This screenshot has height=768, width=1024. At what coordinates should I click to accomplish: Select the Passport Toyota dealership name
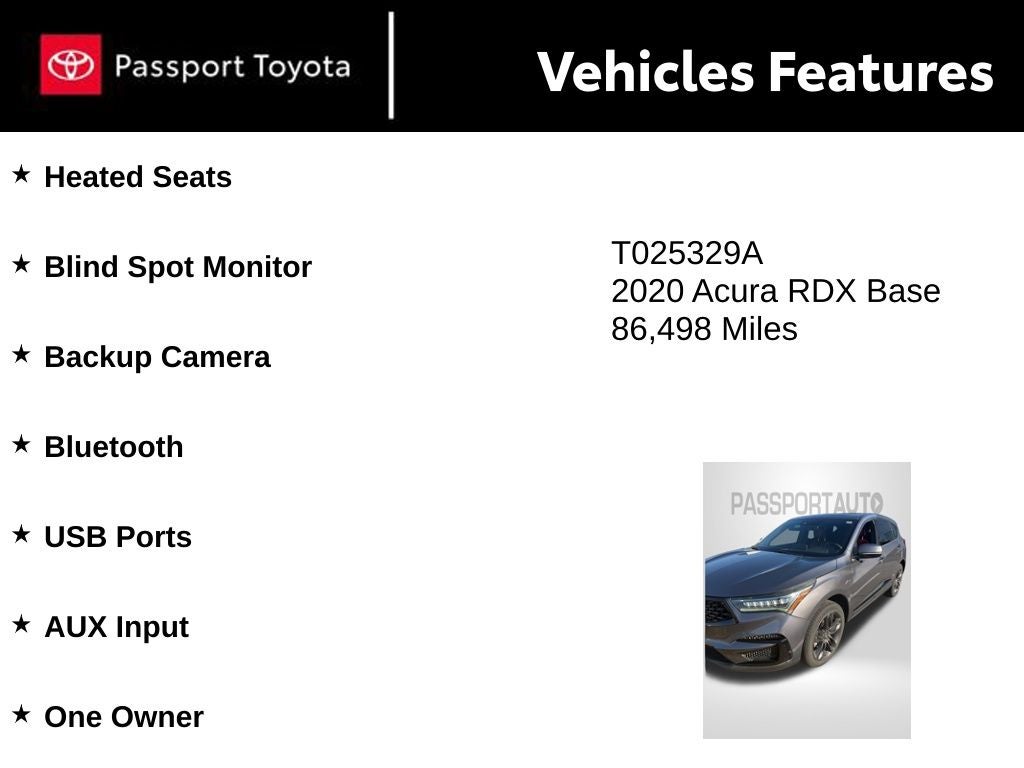[x=232, y=67]
